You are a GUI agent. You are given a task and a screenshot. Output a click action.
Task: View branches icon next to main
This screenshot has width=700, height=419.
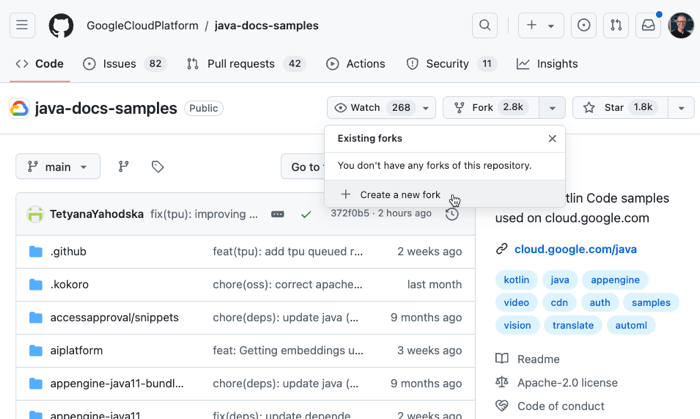pos(124,167)
